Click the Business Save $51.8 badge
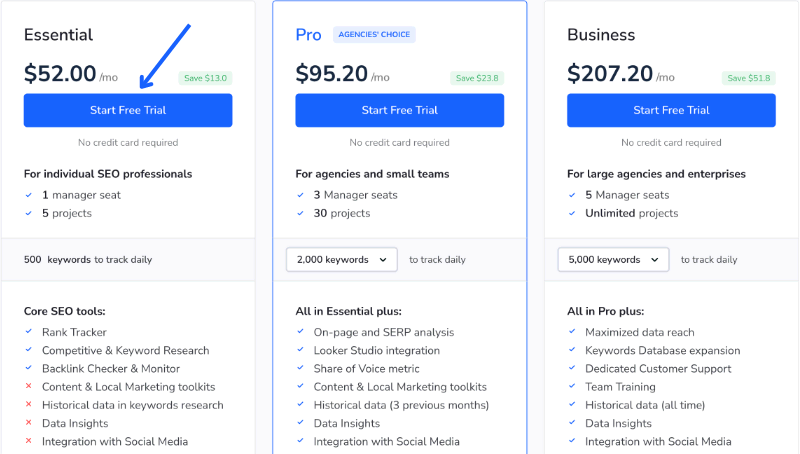The height and width of the screenshot is (454, 800). [x=749, y=78]
